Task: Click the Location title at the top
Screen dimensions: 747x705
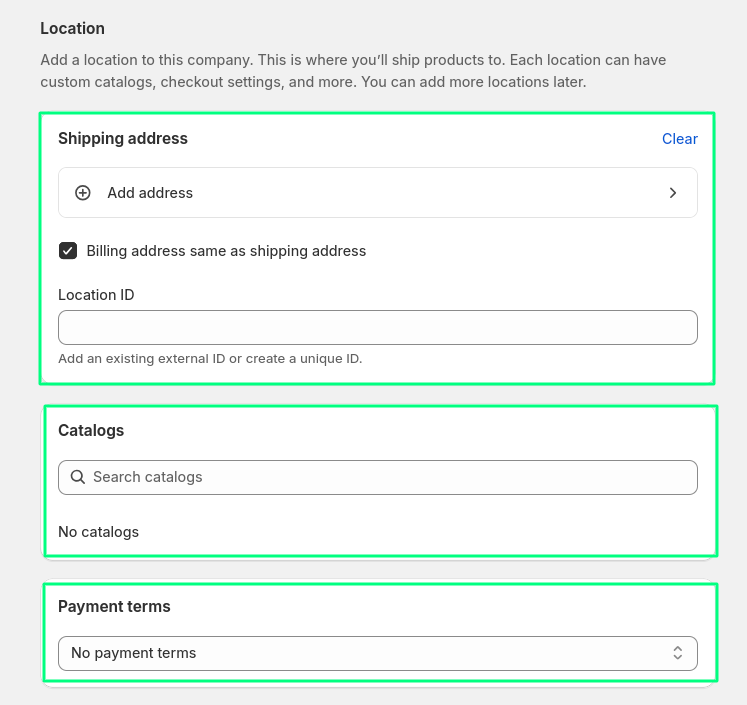Action: tap(72, 28)
